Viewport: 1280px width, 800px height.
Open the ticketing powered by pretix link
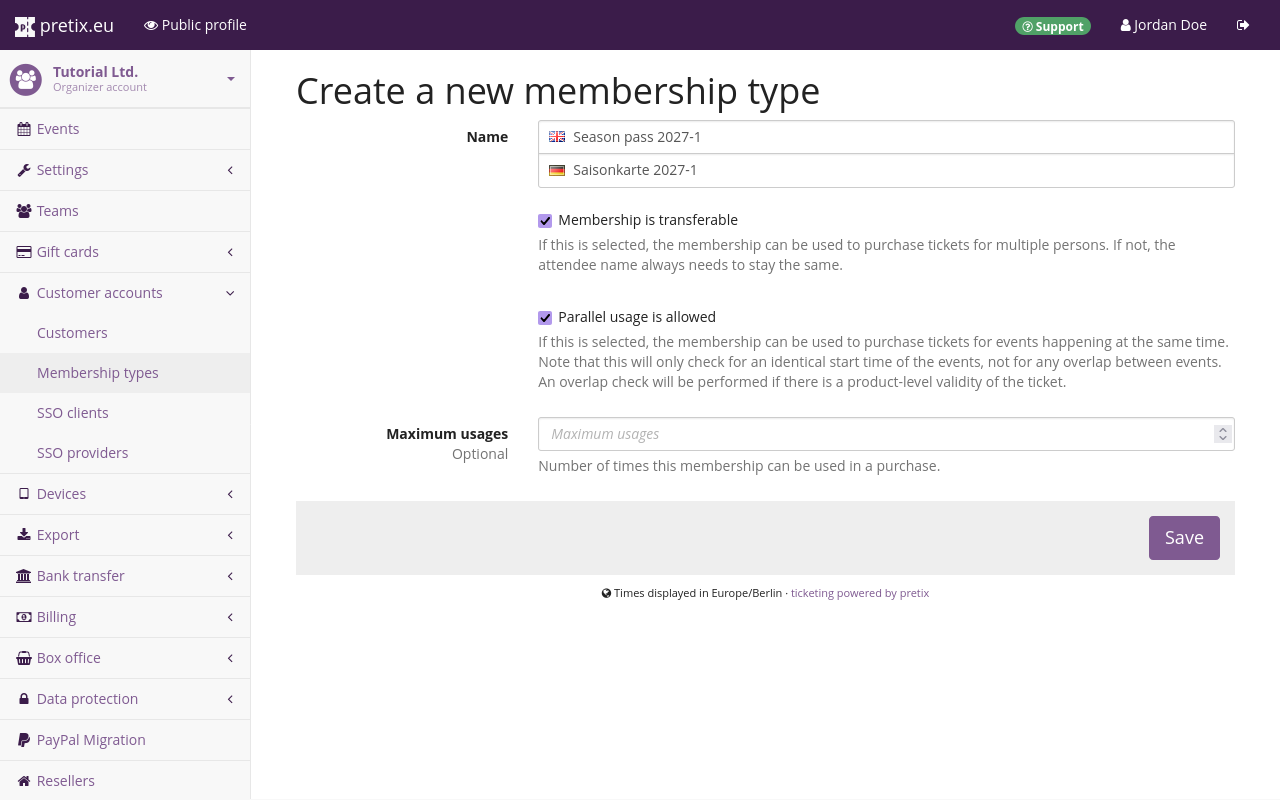click(859, 592)
